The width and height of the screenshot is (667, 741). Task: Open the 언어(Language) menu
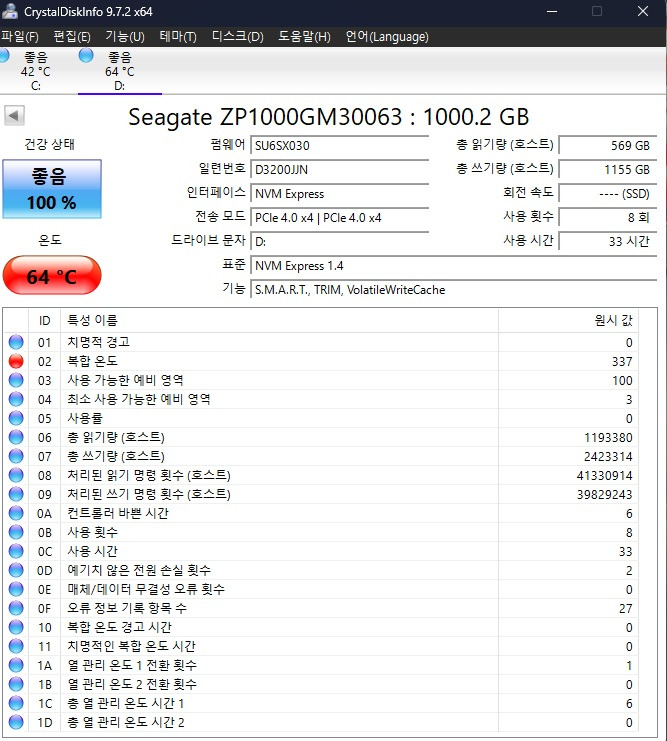[x=387, y=36]
